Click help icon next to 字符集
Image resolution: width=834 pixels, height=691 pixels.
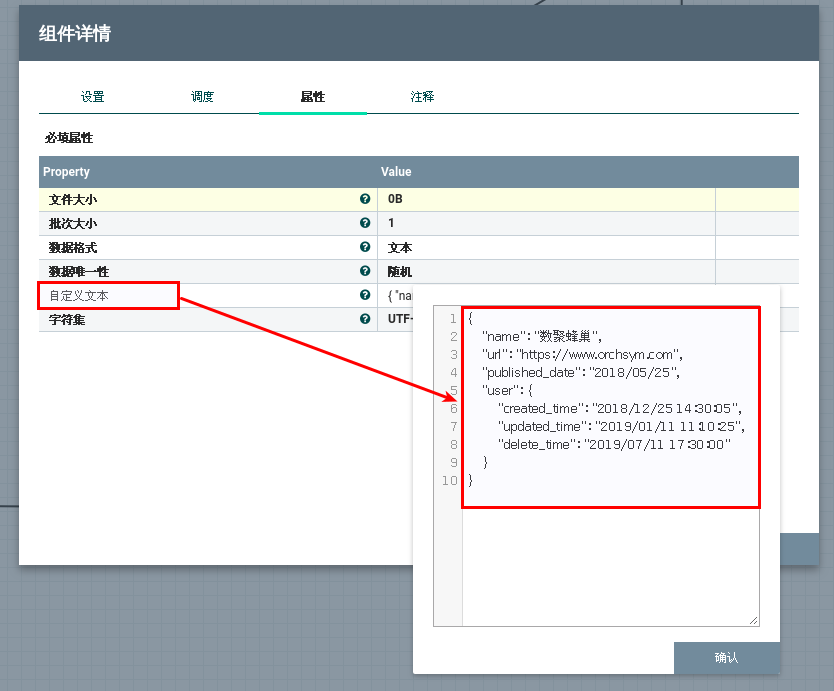click(365, 319)
